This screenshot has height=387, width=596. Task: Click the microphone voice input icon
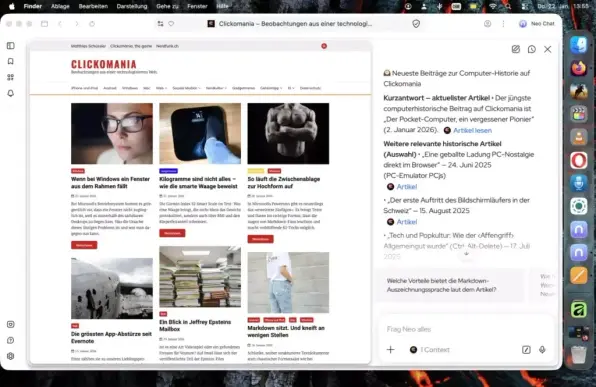pyautogui.click(x=542, y=349)
